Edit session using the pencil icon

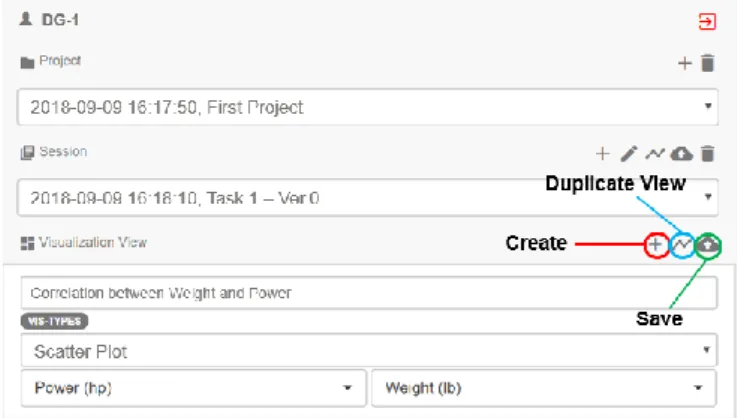click(x=629, y=154)
